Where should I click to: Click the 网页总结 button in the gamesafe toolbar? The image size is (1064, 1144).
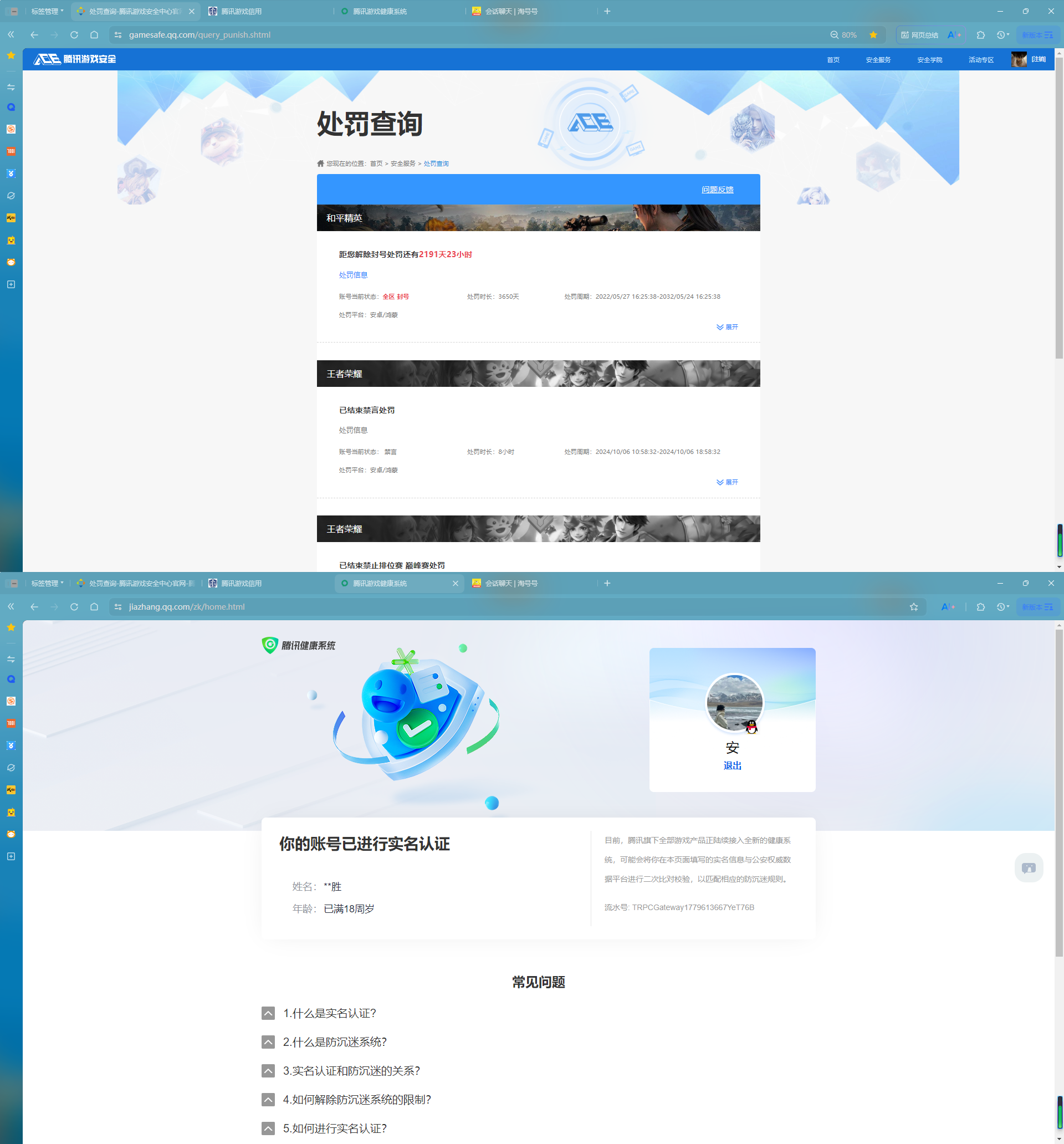click(x=919, y=34)
